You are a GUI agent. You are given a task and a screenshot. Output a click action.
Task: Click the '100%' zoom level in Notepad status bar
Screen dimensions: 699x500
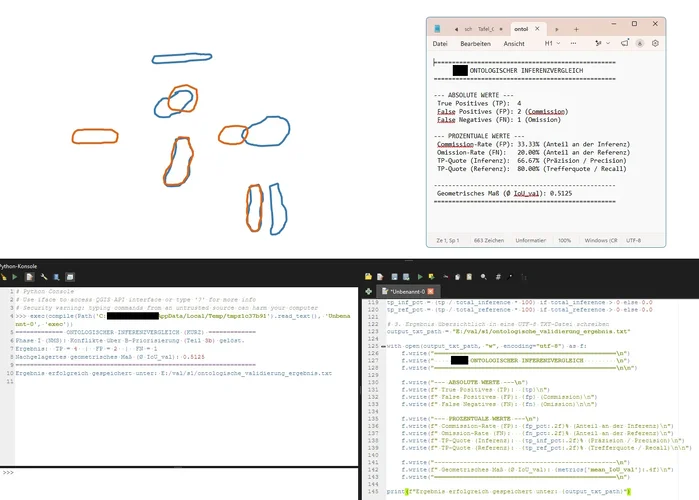coord(564,240)
